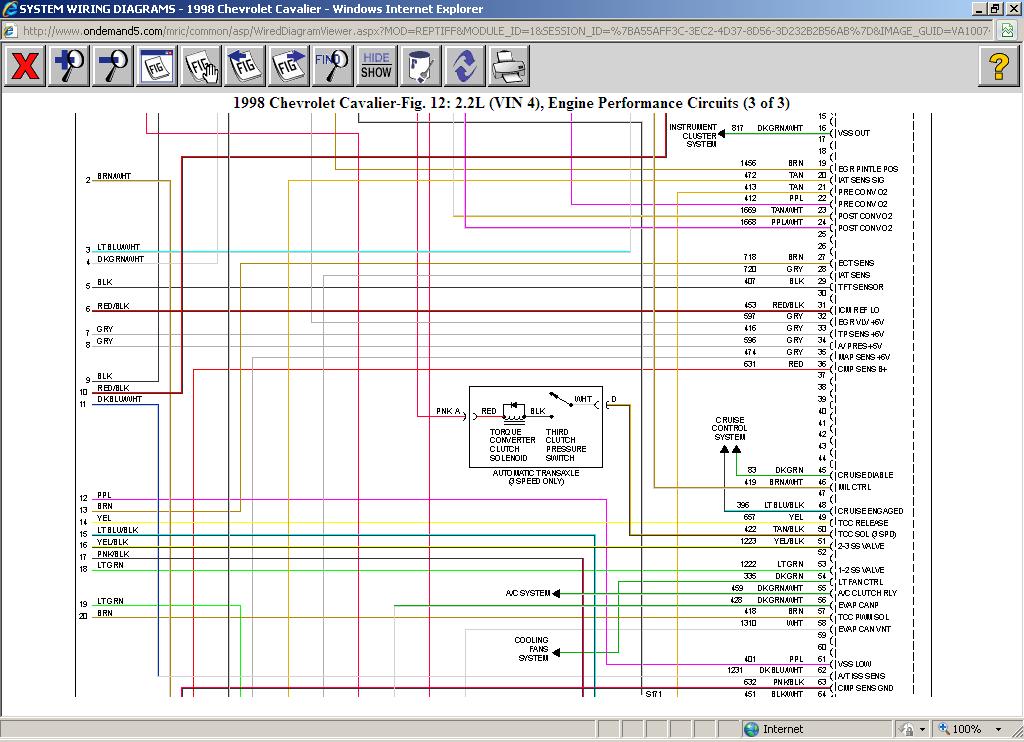Viewport: 1024px width, 742px height.
Task: Click the paint bucket wire color icon
Action: point(420,67)
